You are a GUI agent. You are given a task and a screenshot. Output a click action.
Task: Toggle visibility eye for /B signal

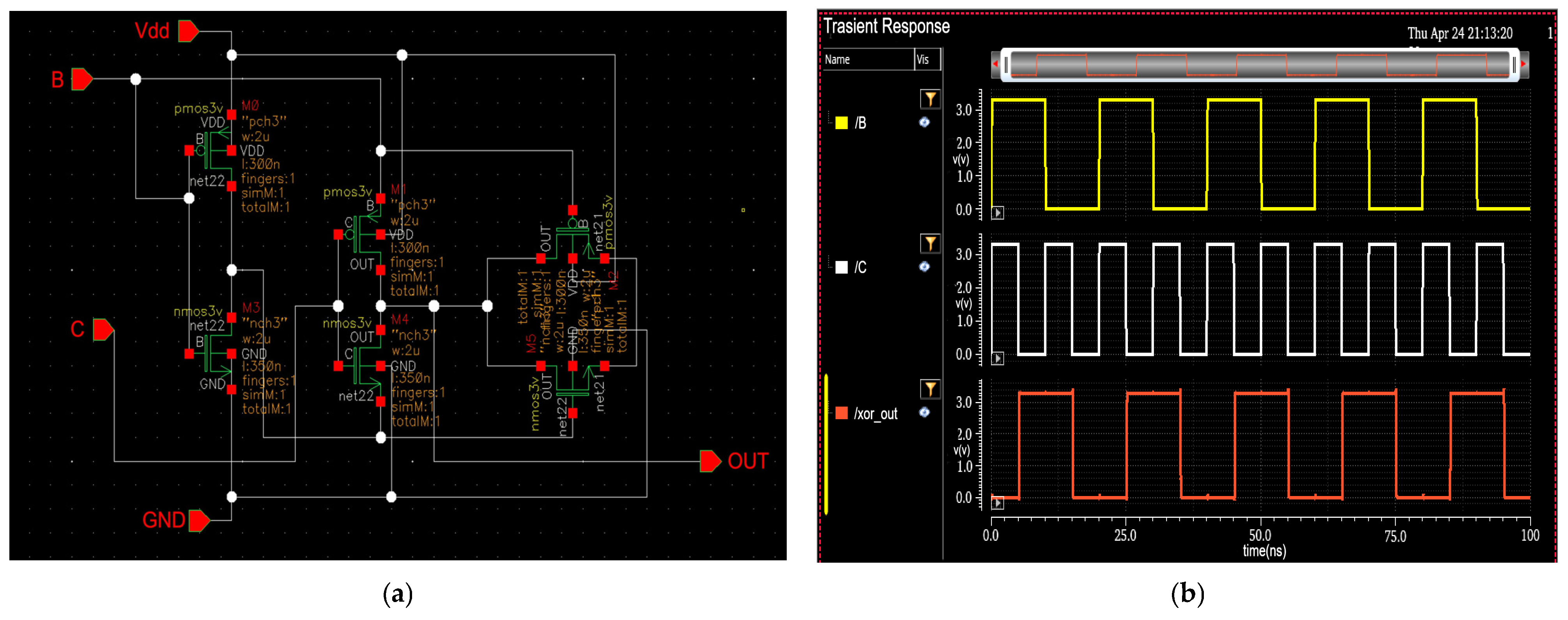tap(924, 122)
